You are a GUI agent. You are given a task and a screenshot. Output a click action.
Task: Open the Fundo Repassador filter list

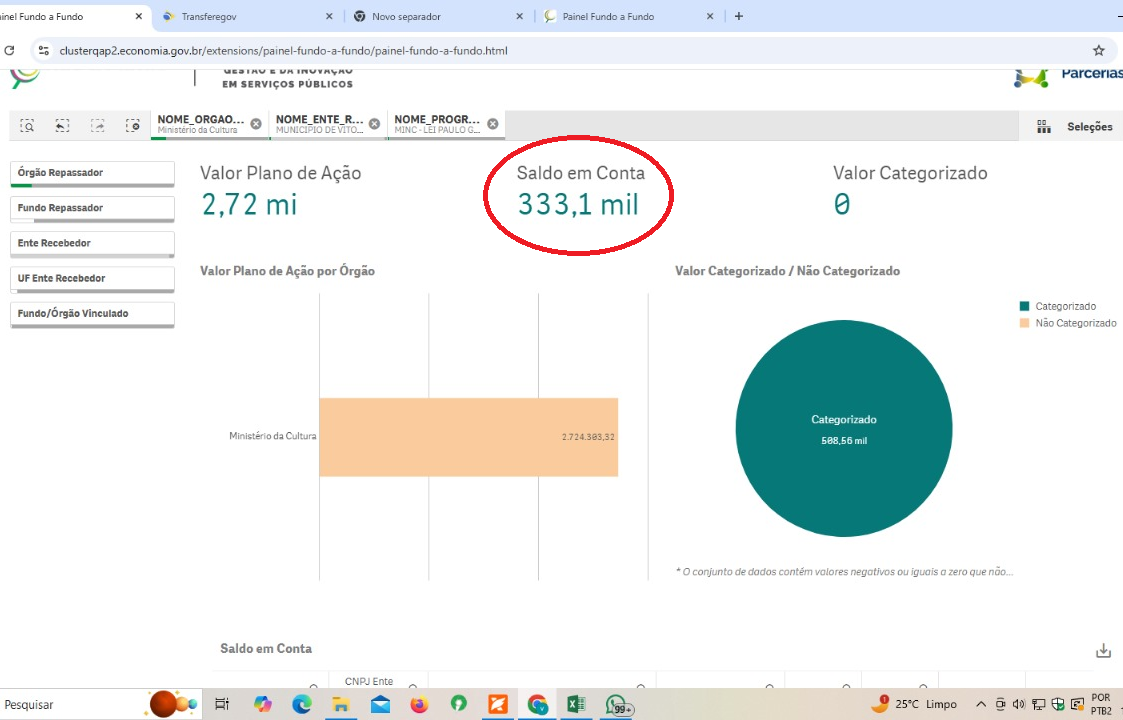tap(92, 208)
